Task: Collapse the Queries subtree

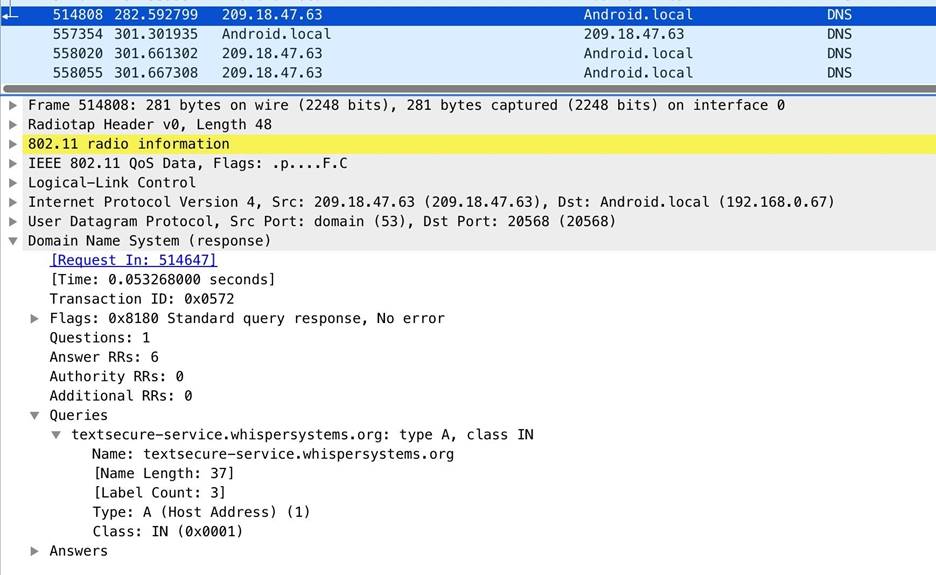Action: coord(35,415)
